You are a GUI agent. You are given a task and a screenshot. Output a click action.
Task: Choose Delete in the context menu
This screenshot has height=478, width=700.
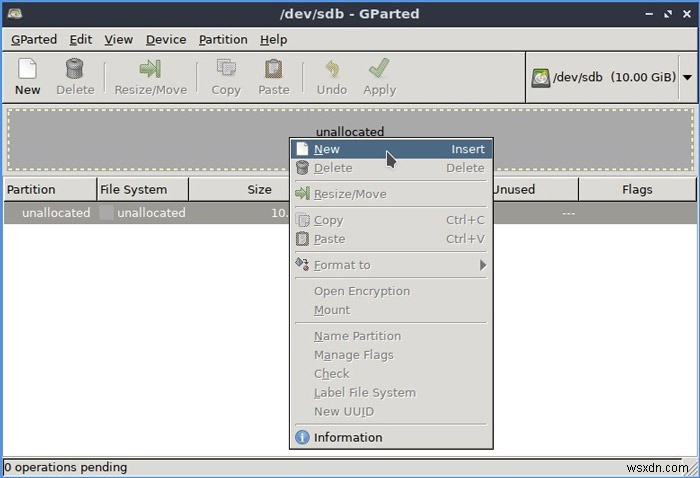pyautogui.click(x=391, y=168)
